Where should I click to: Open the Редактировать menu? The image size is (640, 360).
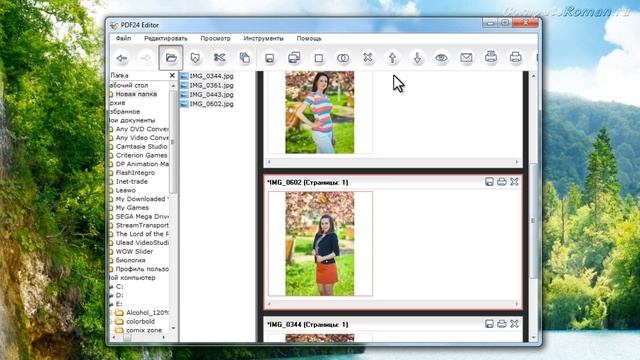click(166, 38)
